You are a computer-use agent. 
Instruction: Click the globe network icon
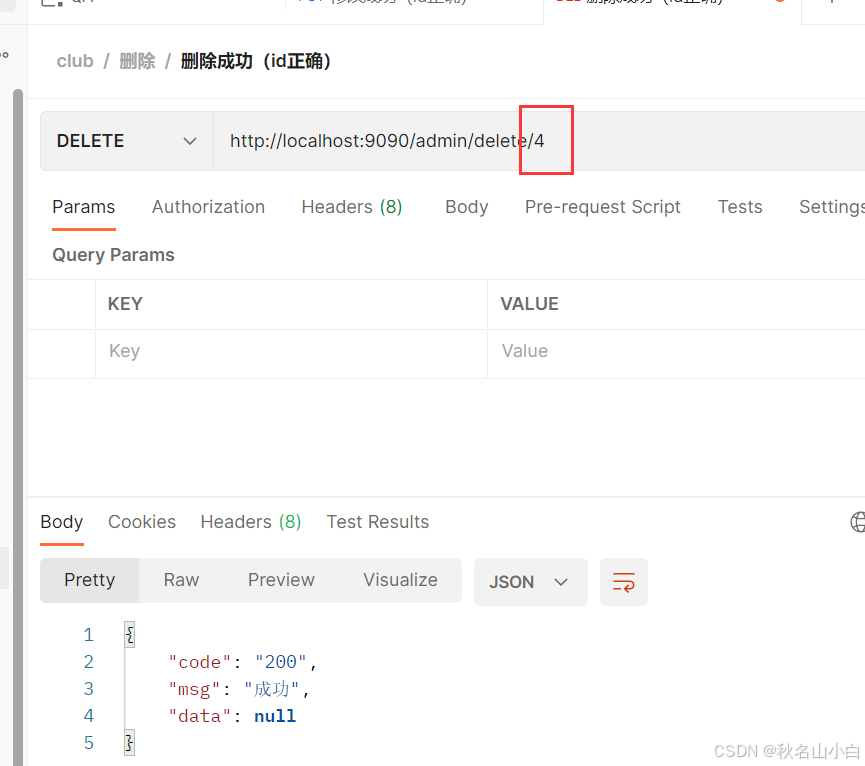point(858,522)
